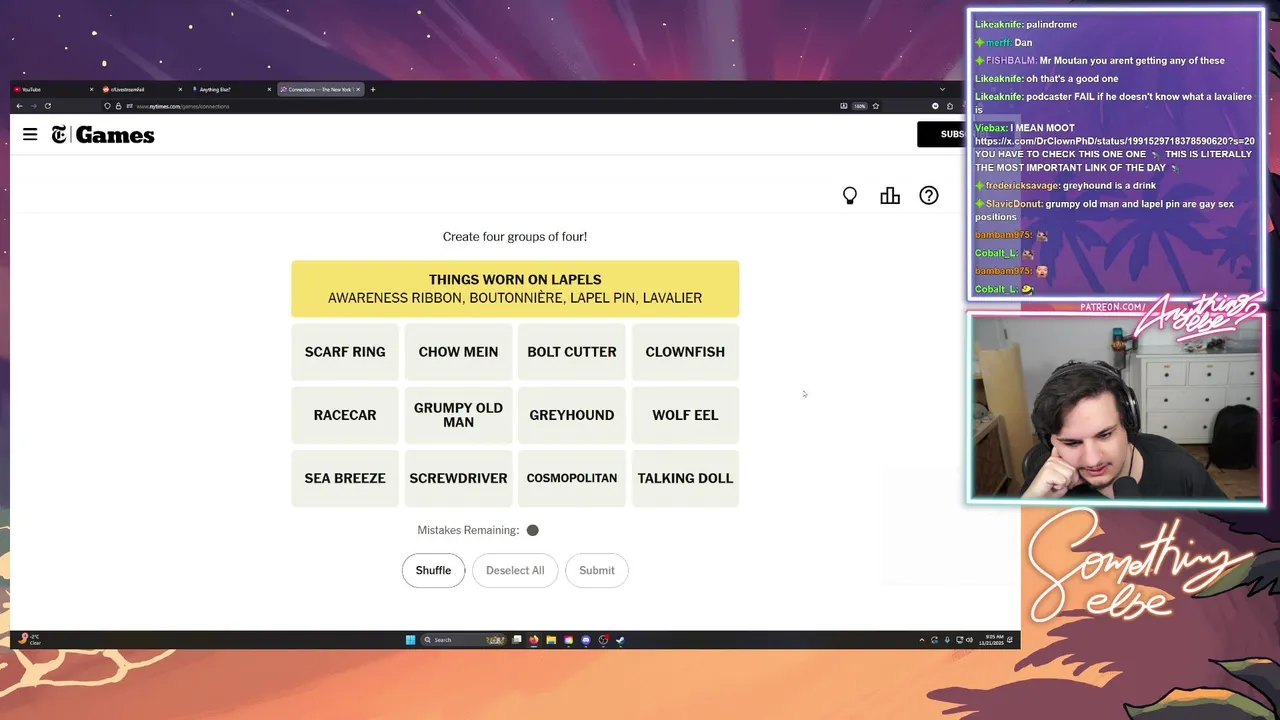Image resolution: width=1280 pixels, height=720 pixels.
Task: Click the yellow Things Worn on Lapels banner
Action: [x=515, y=288]
